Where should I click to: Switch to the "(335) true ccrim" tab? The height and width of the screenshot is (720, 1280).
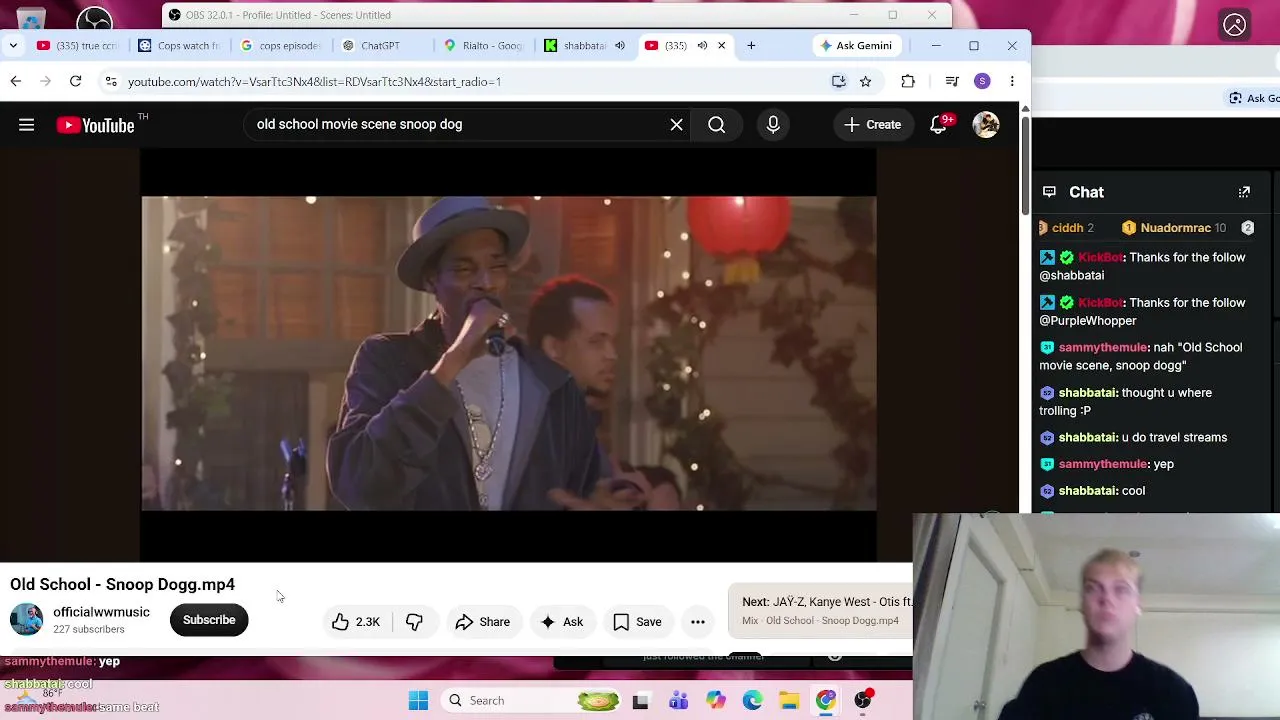pyautogui.click(x=78, y=45)
